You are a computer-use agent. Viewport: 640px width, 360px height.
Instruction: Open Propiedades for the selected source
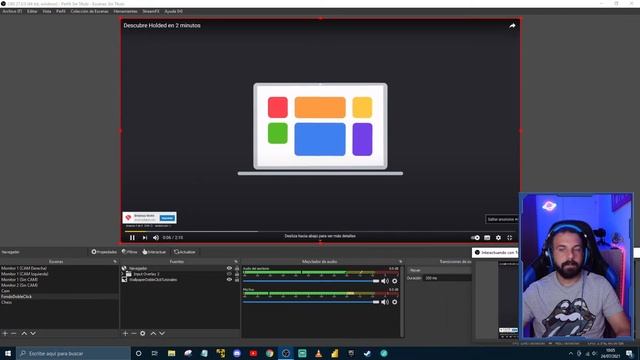coord(104,252)
